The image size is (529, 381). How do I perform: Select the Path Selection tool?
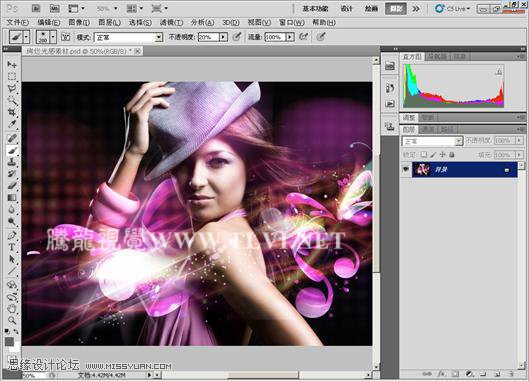point(12,259)
